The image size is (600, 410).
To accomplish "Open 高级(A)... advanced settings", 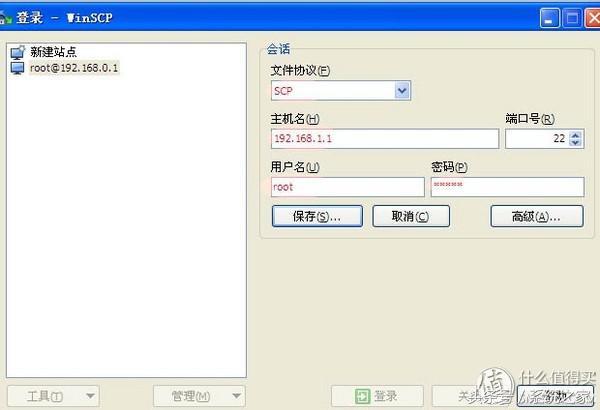I will point(537,216).
